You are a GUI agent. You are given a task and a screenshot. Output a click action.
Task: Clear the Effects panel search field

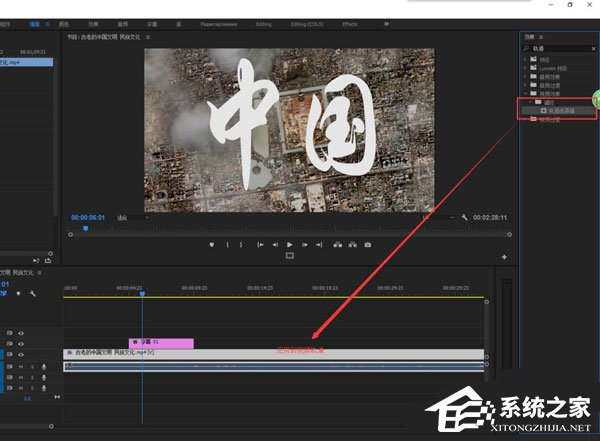point(593,49)
